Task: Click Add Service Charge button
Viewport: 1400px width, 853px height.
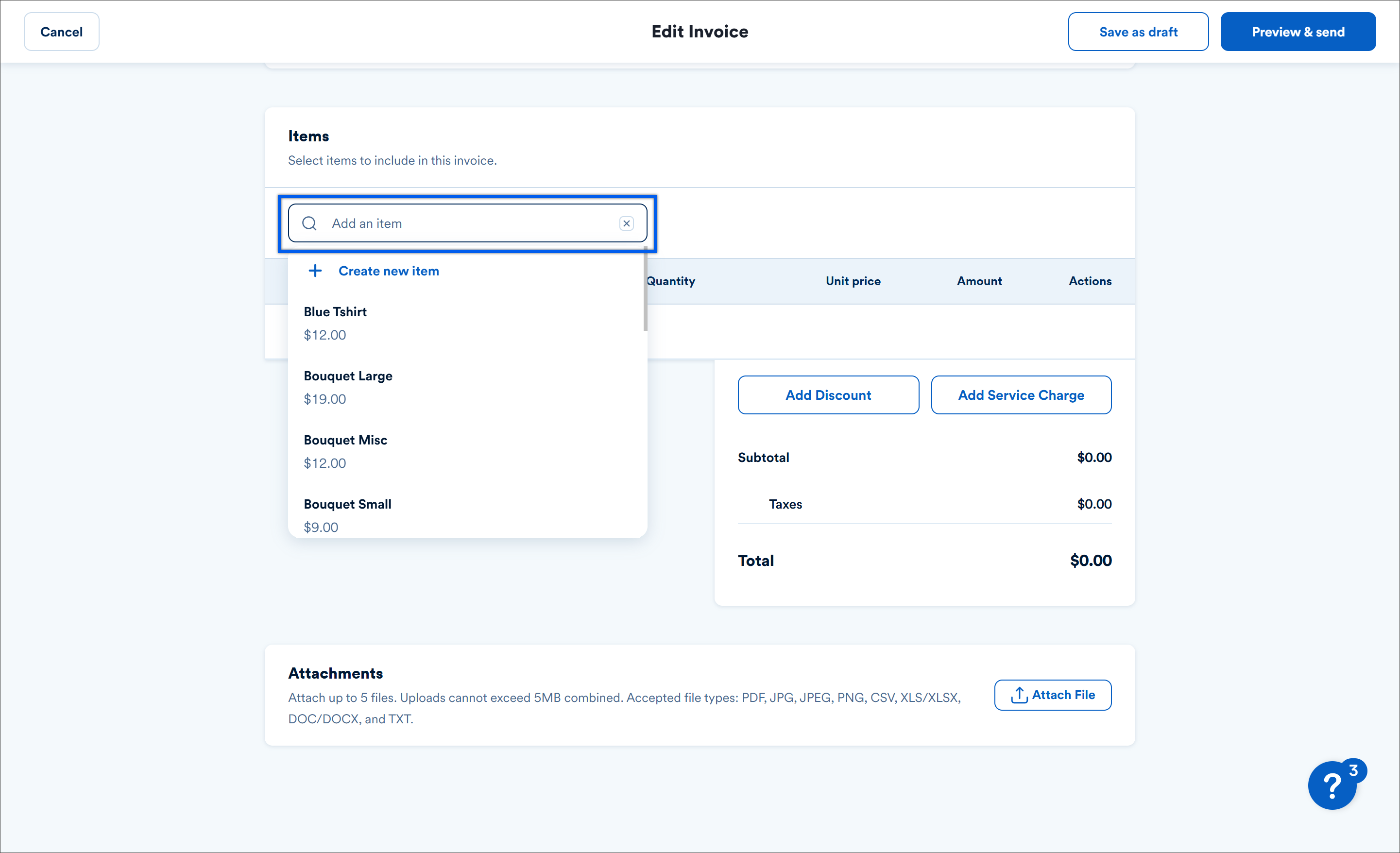Action: 1021,395
